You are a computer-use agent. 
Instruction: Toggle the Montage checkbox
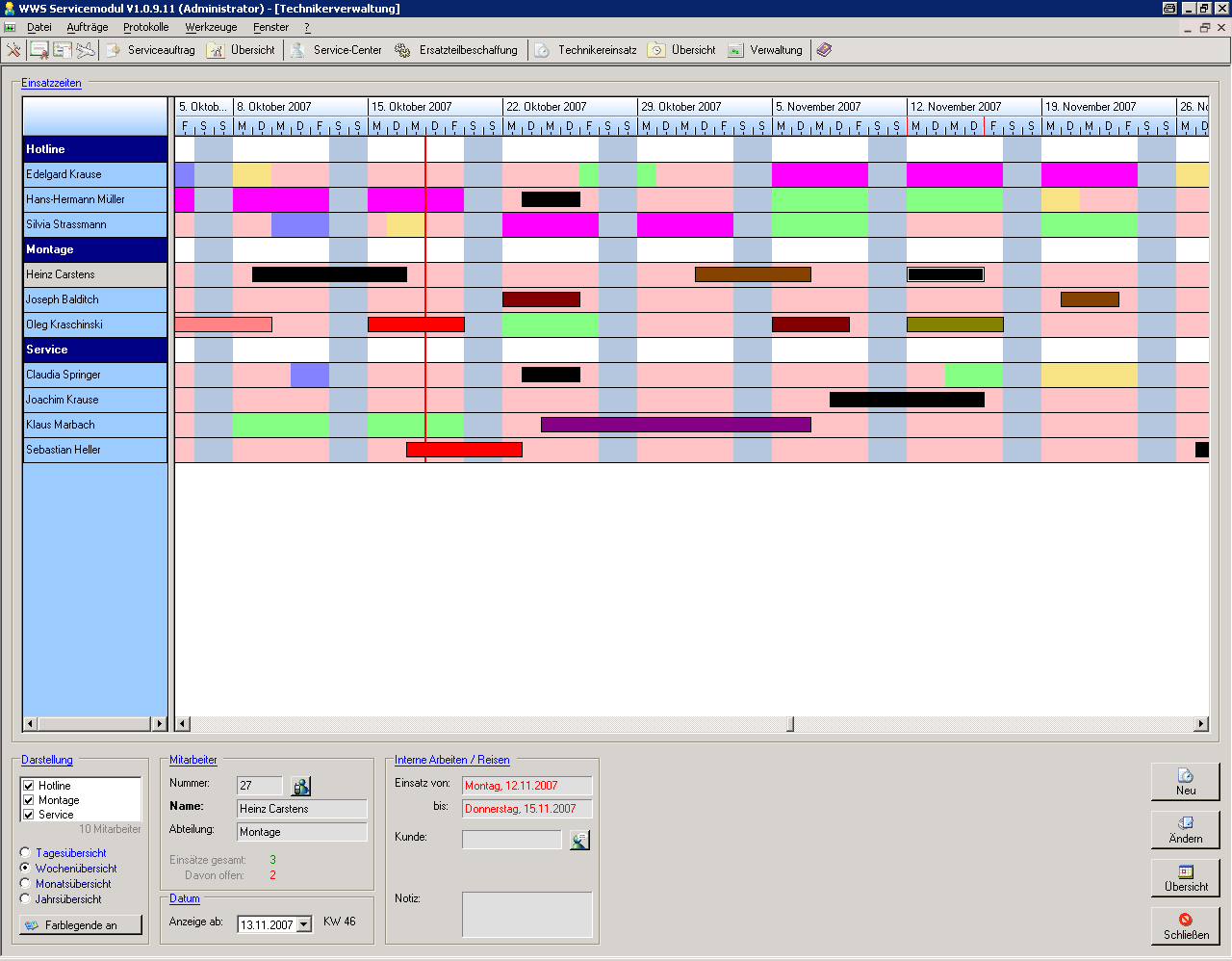(x=29, y=800)
